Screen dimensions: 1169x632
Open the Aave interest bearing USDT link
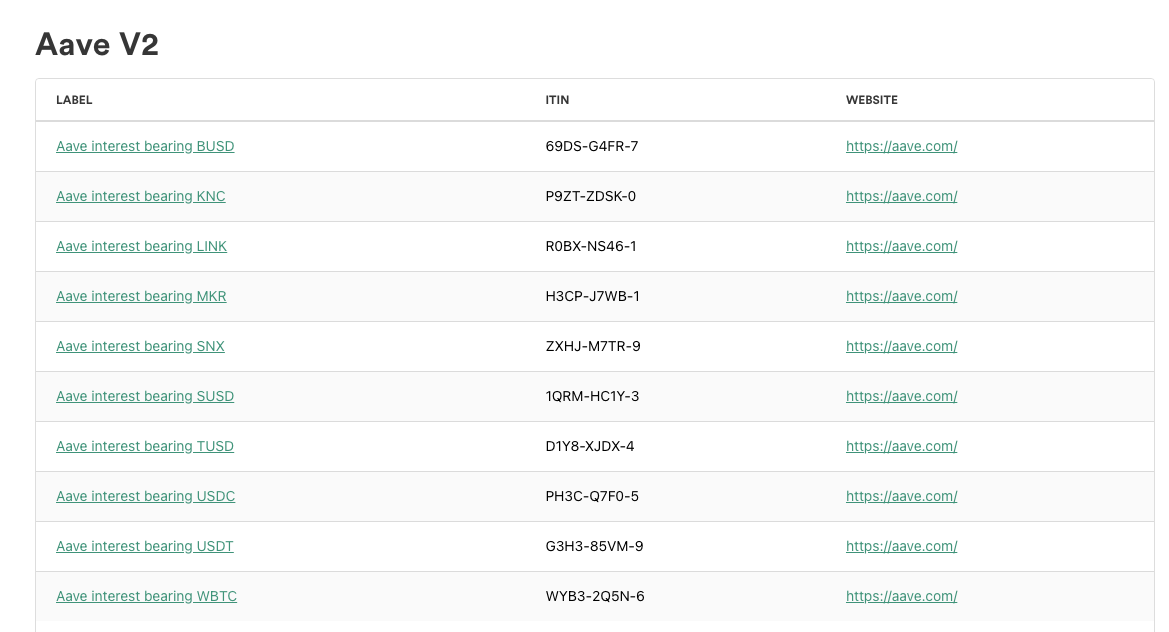145,546
